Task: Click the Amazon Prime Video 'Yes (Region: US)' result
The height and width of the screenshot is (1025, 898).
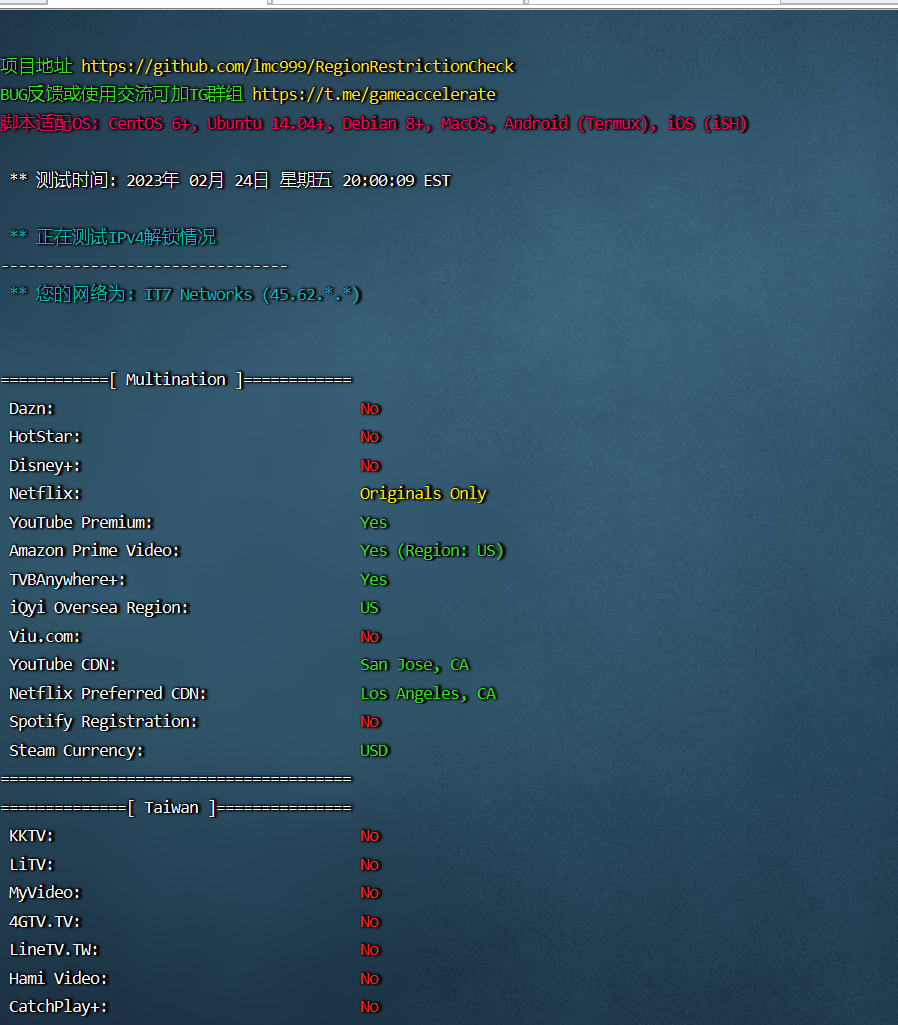Action: click(432, 550)
